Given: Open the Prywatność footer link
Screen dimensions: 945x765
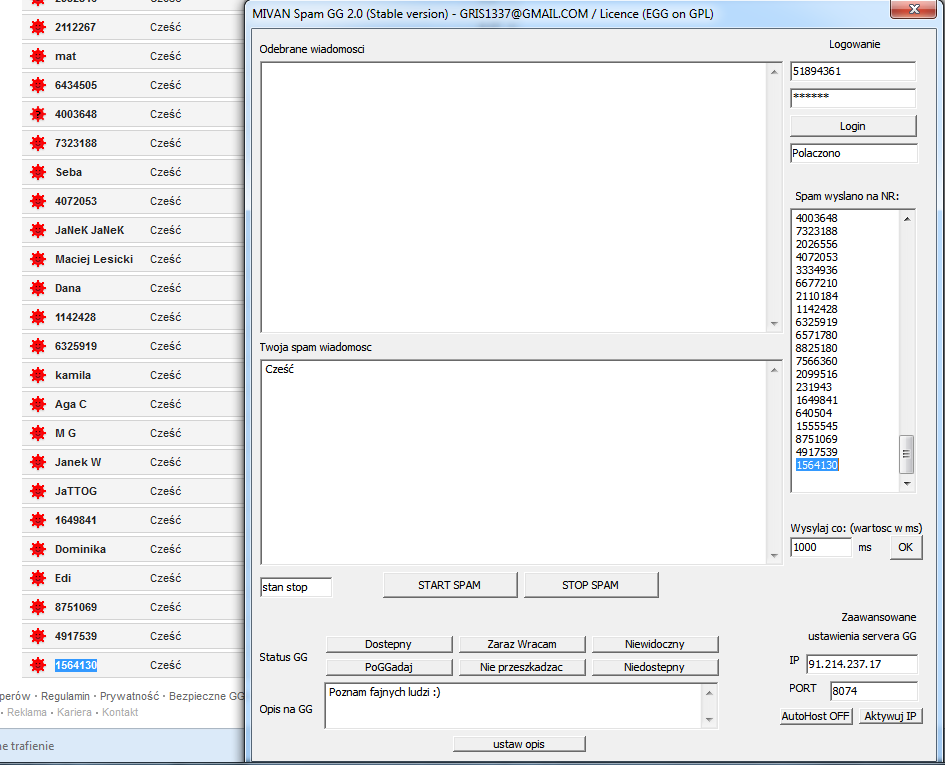Looking at the screenshot, I should coord(130,696).
